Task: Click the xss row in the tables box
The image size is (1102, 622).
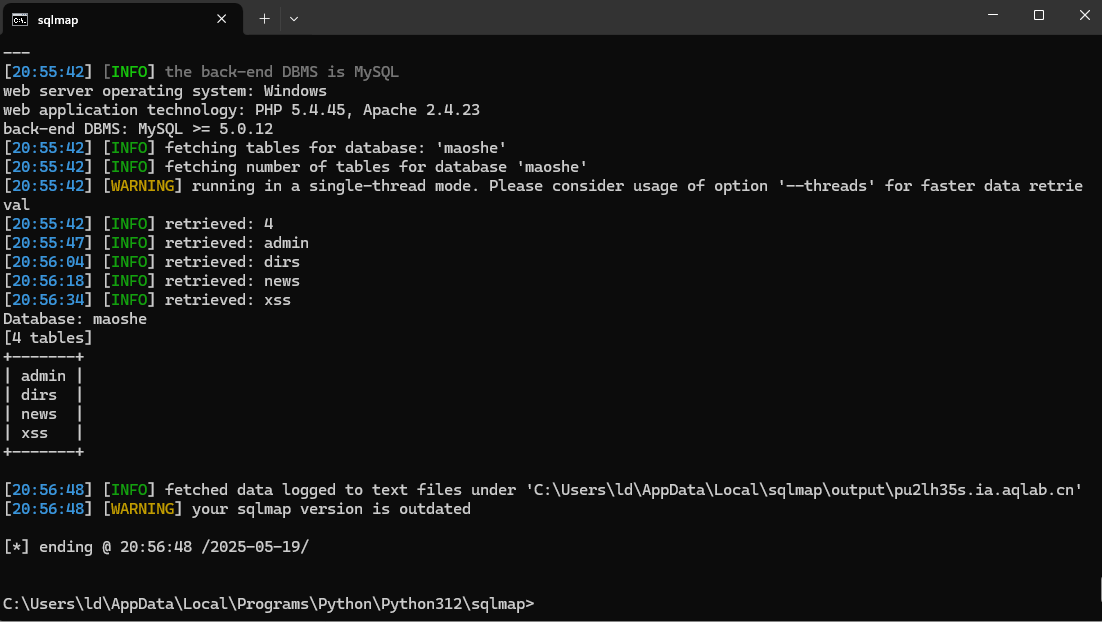Action: [34, 433]
